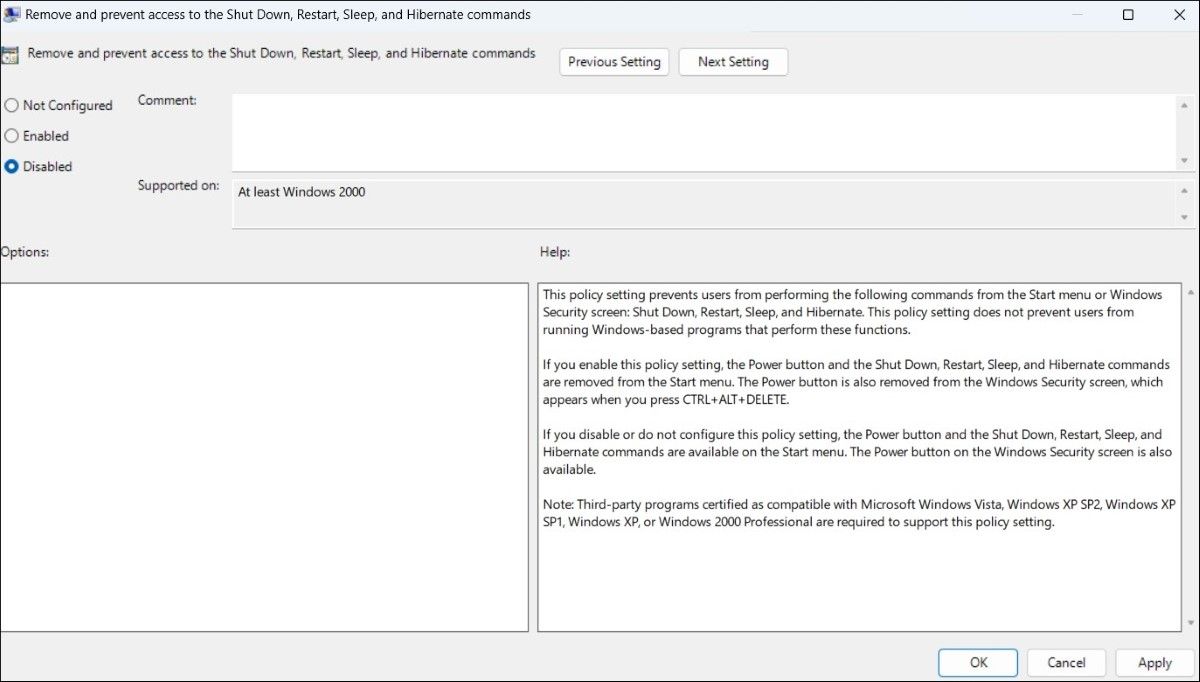Image resolution: width=1200 pixels, height=682 pixels.
Task: Click the Supported on scroll down arrow
Action: pyautogui.click(x=1186, y=219)
